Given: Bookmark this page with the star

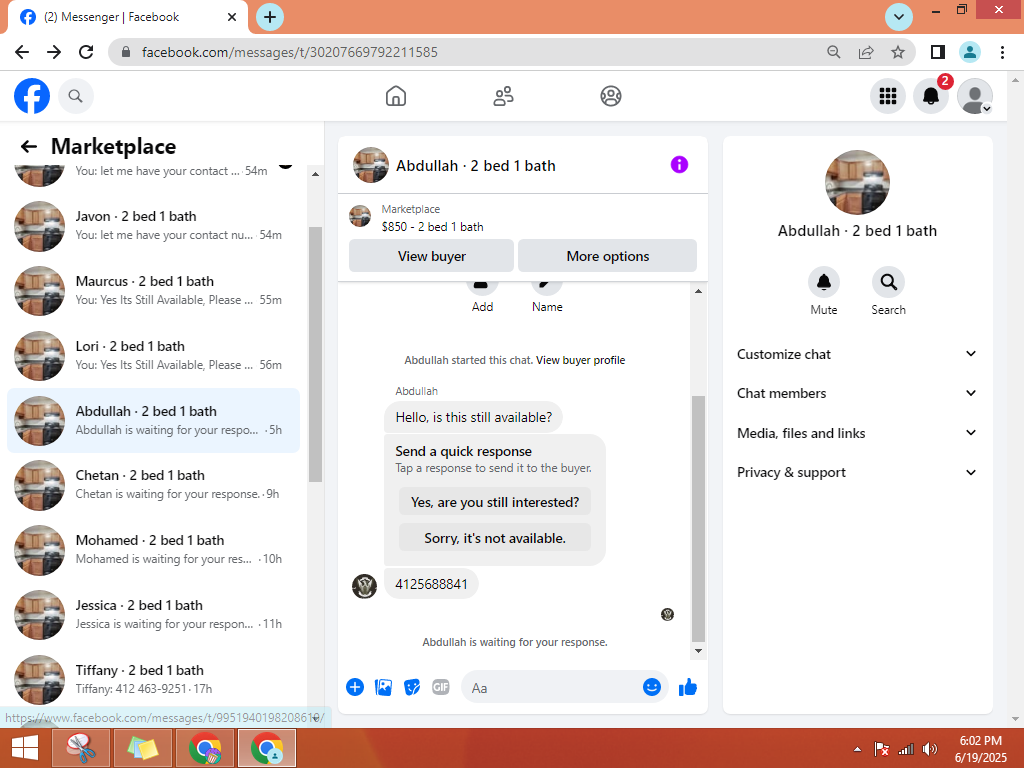Looking at the screenshot, I should (x=898, y=52).
